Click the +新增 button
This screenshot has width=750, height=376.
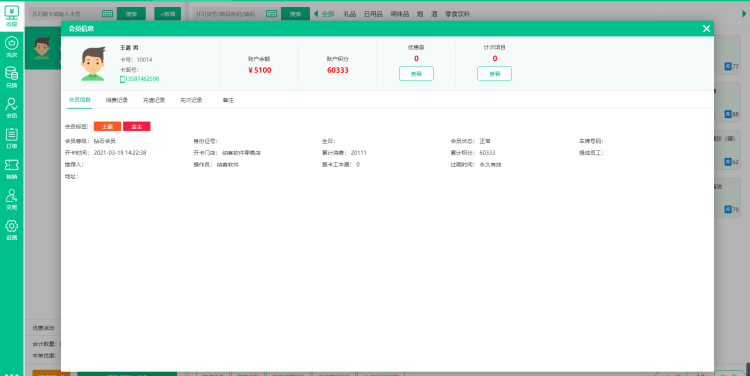click(x=167, y=14)
